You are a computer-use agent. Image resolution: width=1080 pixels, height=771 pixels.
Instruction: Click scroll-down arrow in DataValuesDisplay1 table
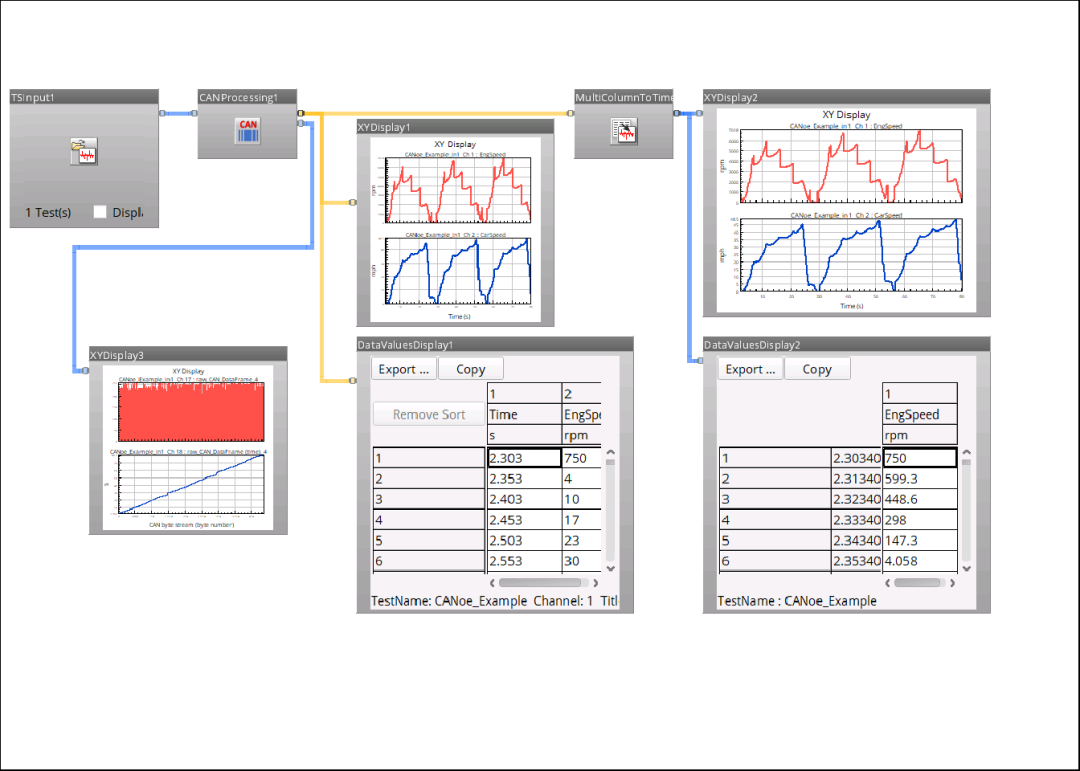point(610,568)
